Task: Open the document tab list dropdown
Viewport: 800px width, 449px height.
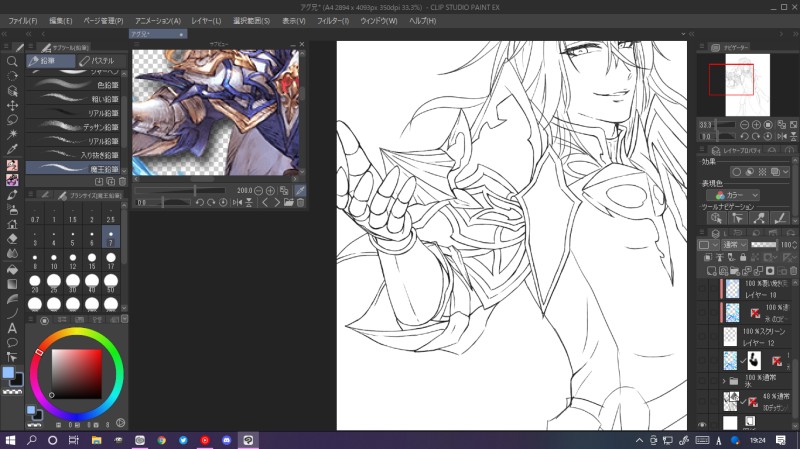Action: (x=683, y=34)
